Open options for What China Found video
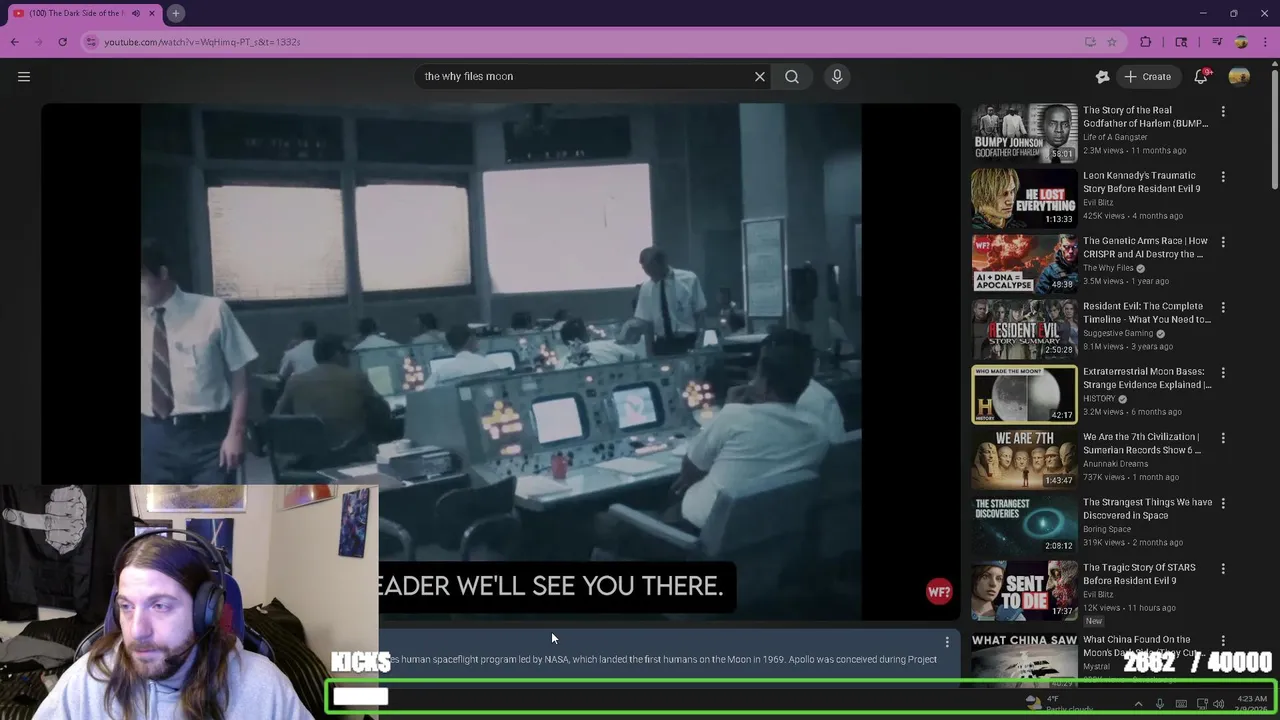 coord(1223,640)
